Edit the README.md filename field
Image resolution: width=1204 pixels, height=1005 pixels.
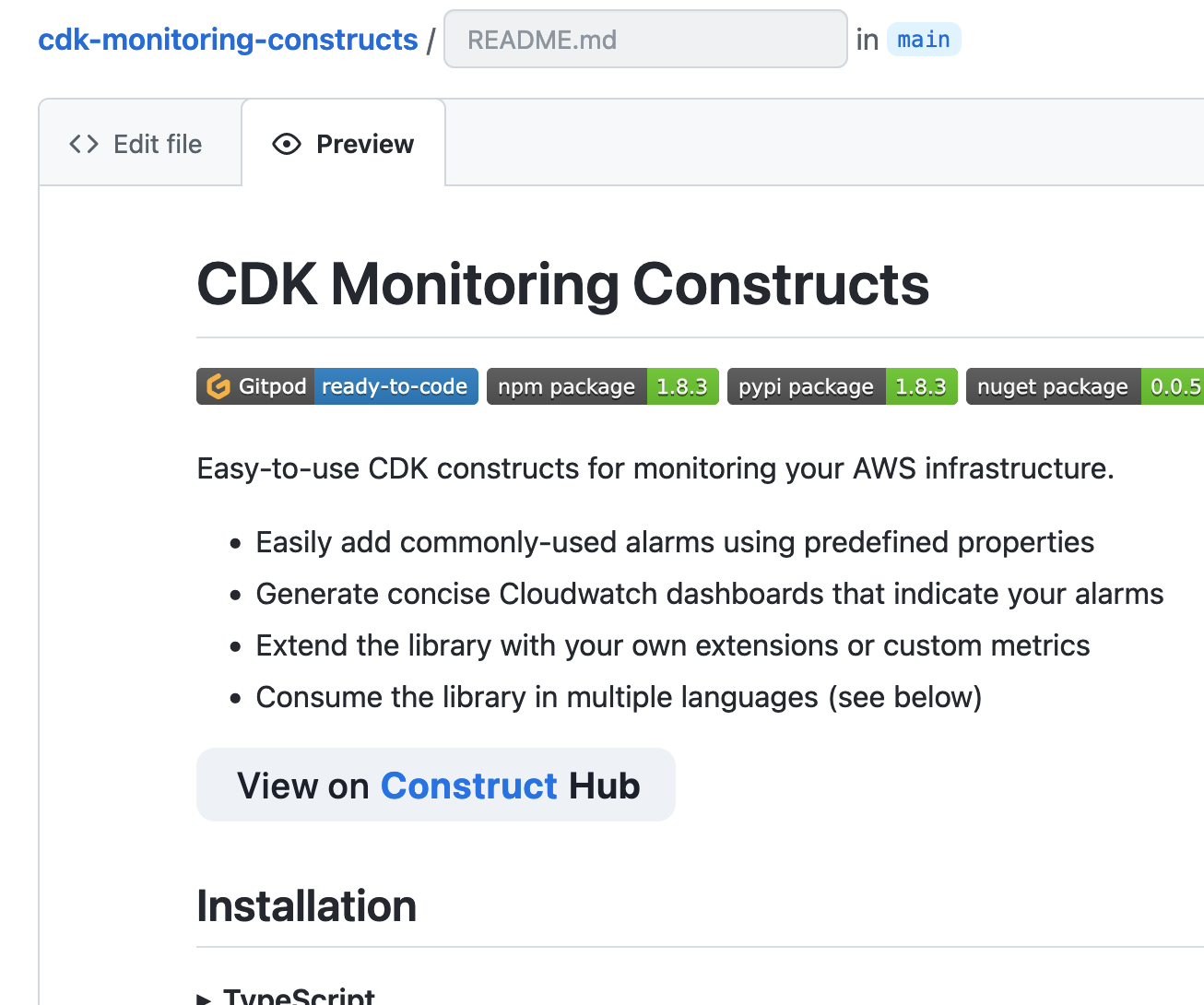point(645,39)
